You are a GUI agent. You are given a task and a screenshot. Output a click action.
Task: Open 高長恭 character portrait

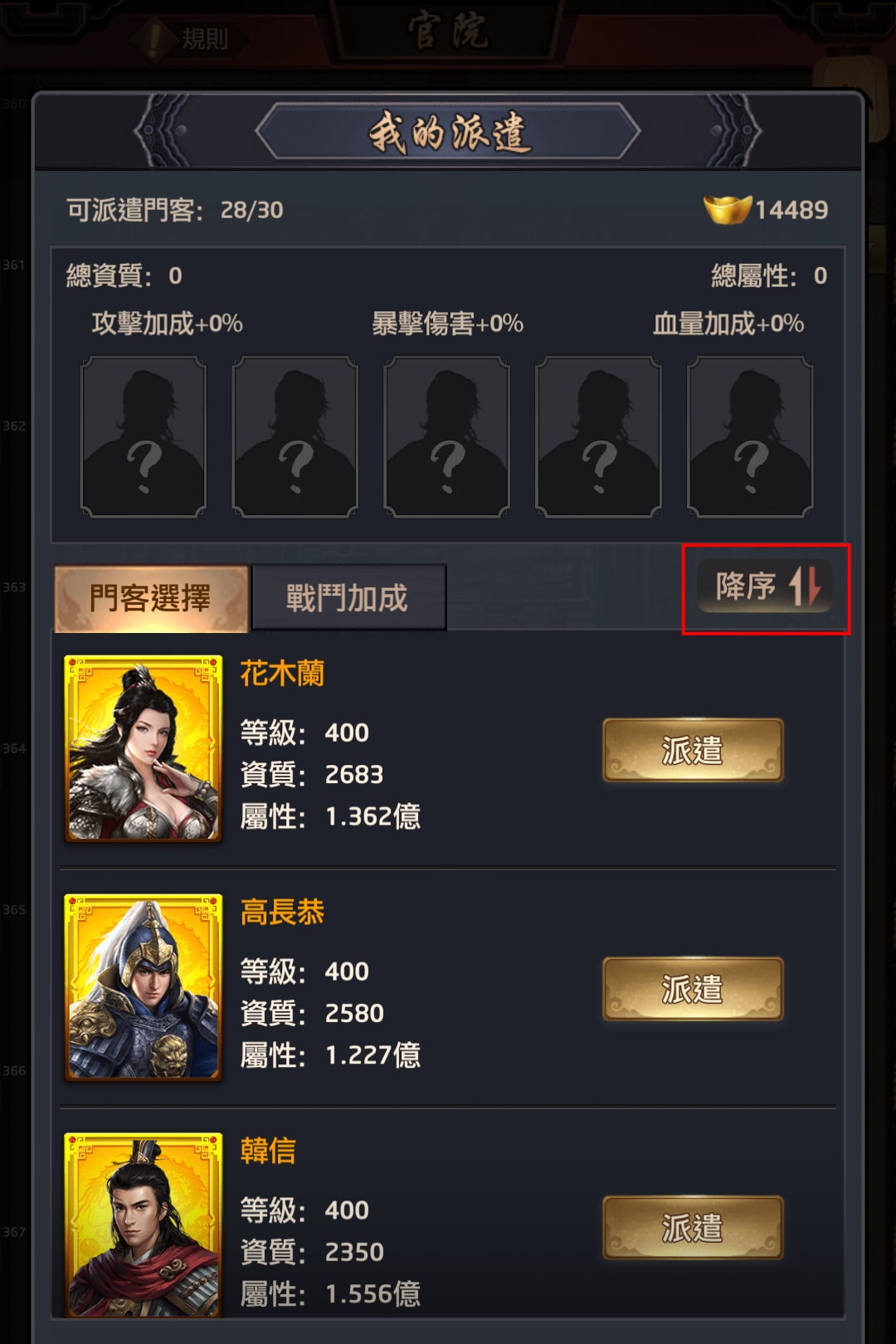[144, 987]
